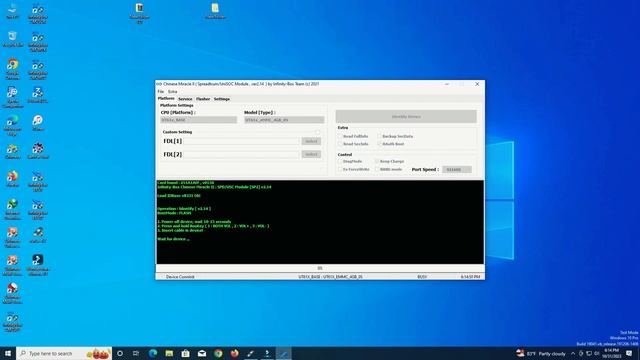Open the yellow folder icon on the desktop
640x360 pixels.
pos(215,11)
